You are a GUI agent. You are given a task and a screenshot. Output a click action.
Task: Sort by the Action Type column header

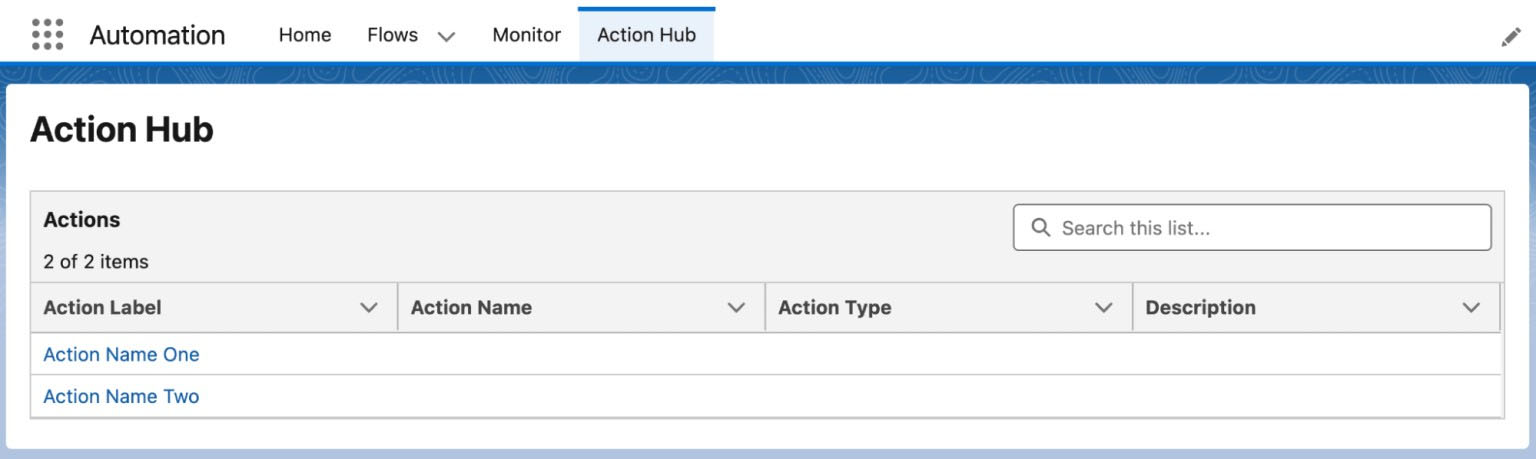[834, 308]
